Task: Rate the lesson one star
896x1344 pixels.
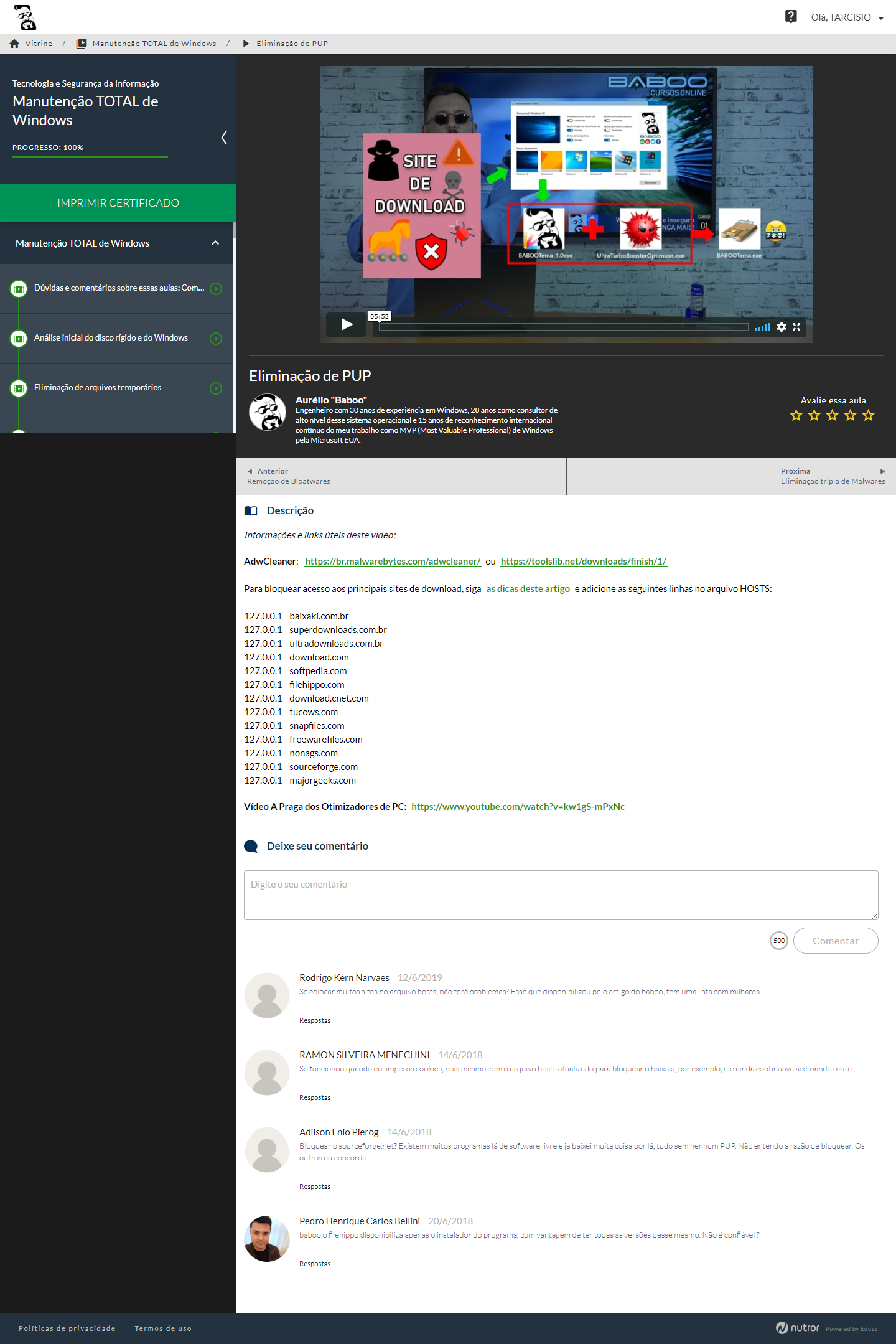Action: [x=796, y=415]
